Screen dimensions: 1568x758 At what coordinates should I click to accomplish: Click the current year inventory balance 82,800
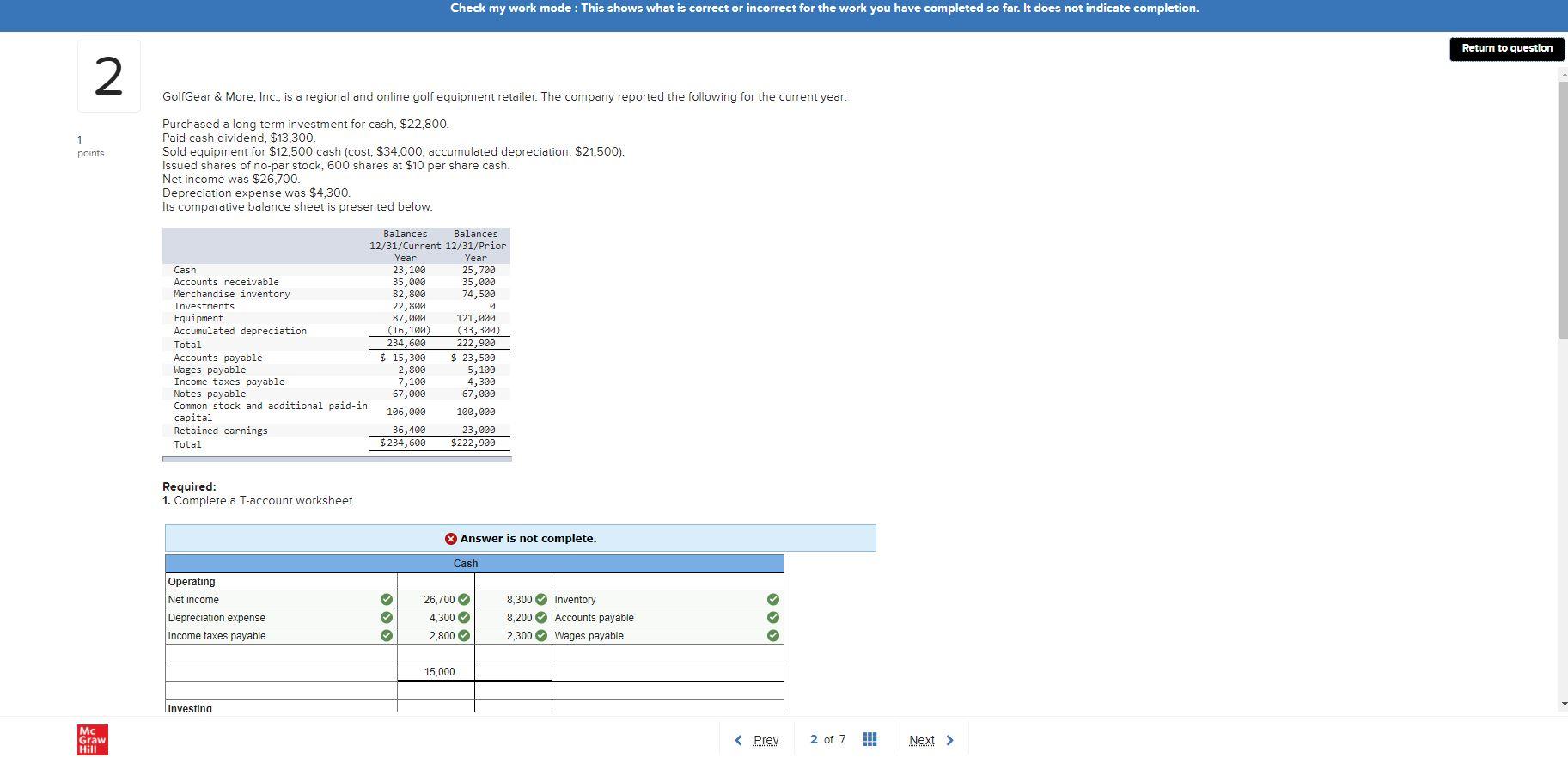click(x=409, y=295)
